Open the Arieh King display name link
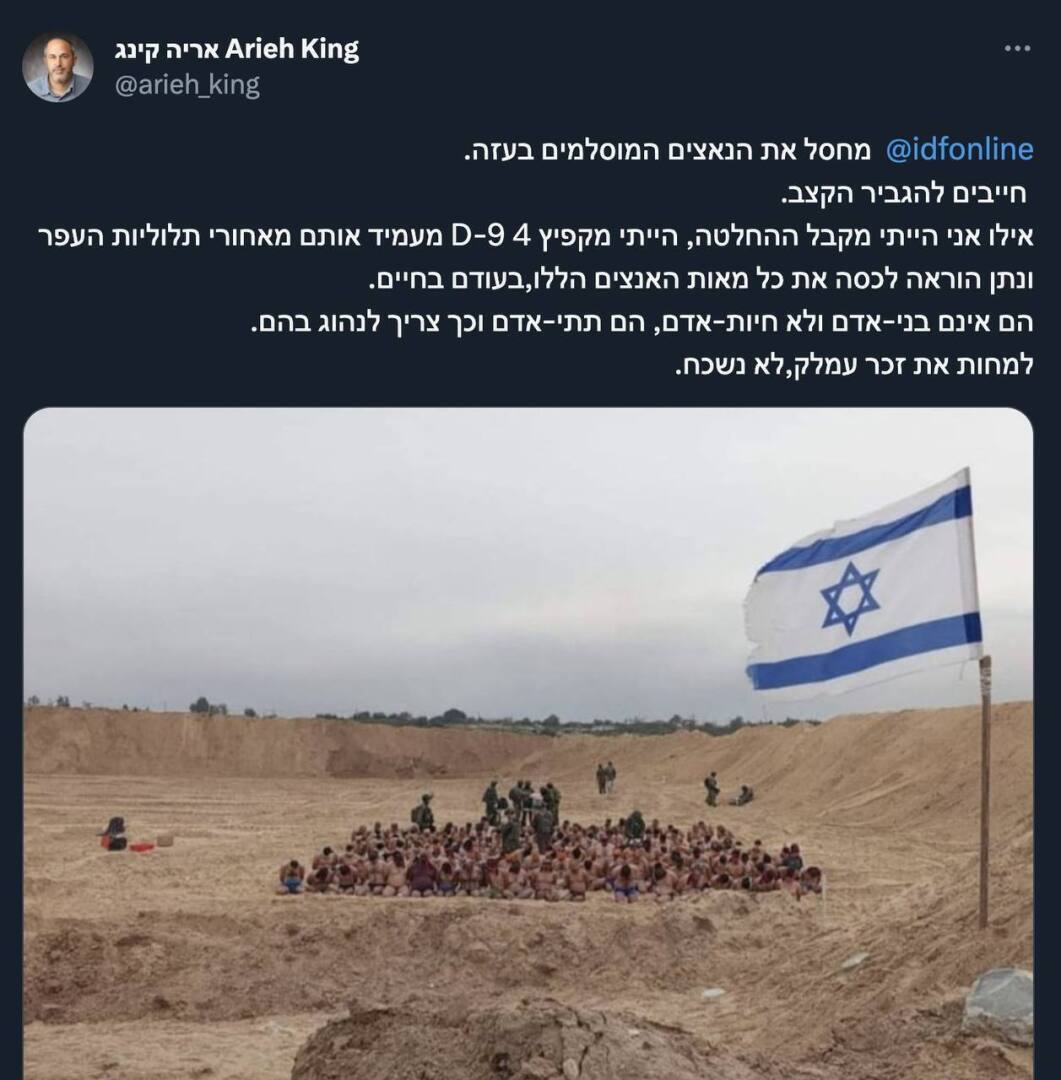Image resolution: width=1061 pixels, height=1080 pixels. click(x=236, y=49)
